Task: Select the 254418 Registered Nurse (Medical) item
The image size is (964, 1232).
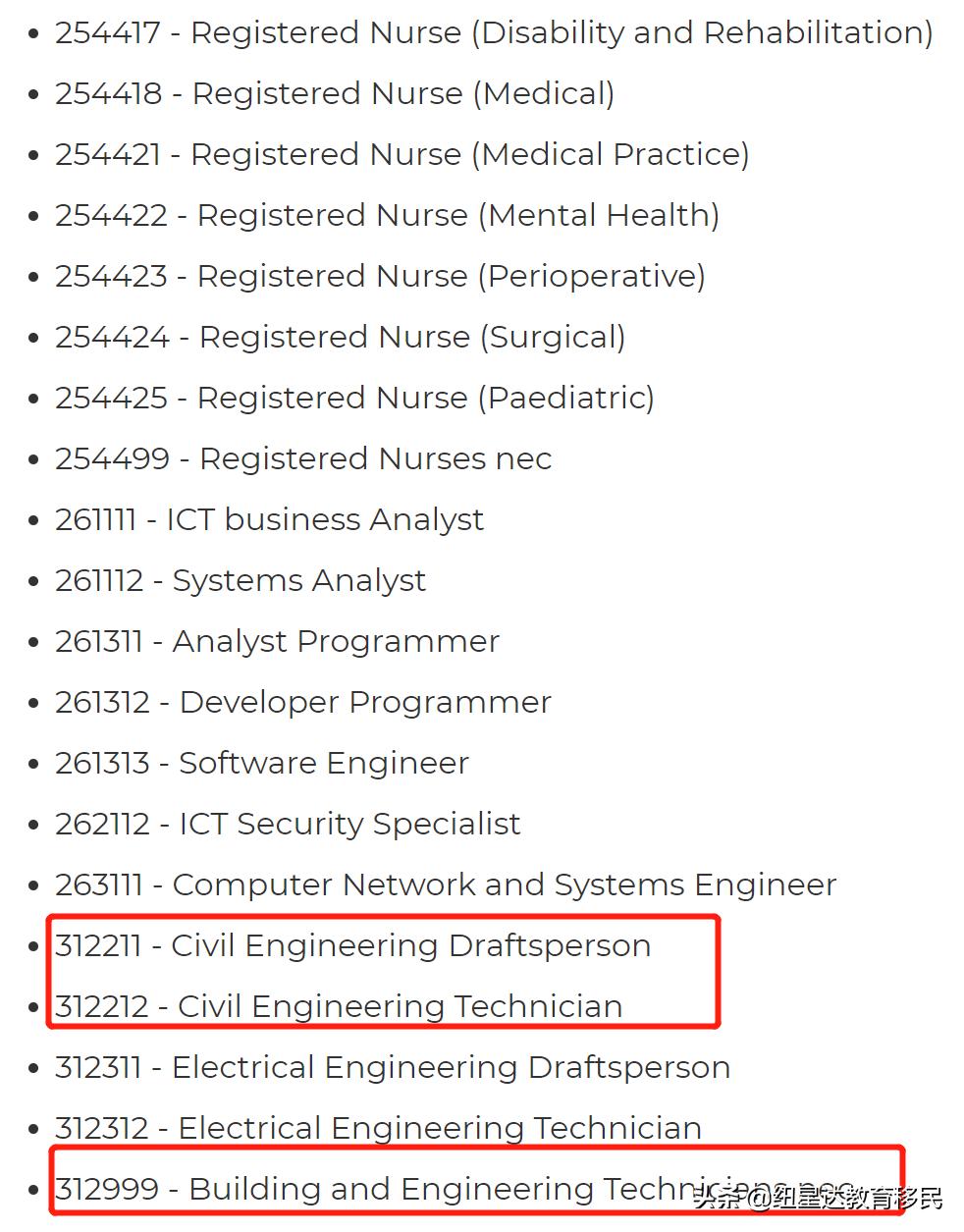Action: (335, 93)
